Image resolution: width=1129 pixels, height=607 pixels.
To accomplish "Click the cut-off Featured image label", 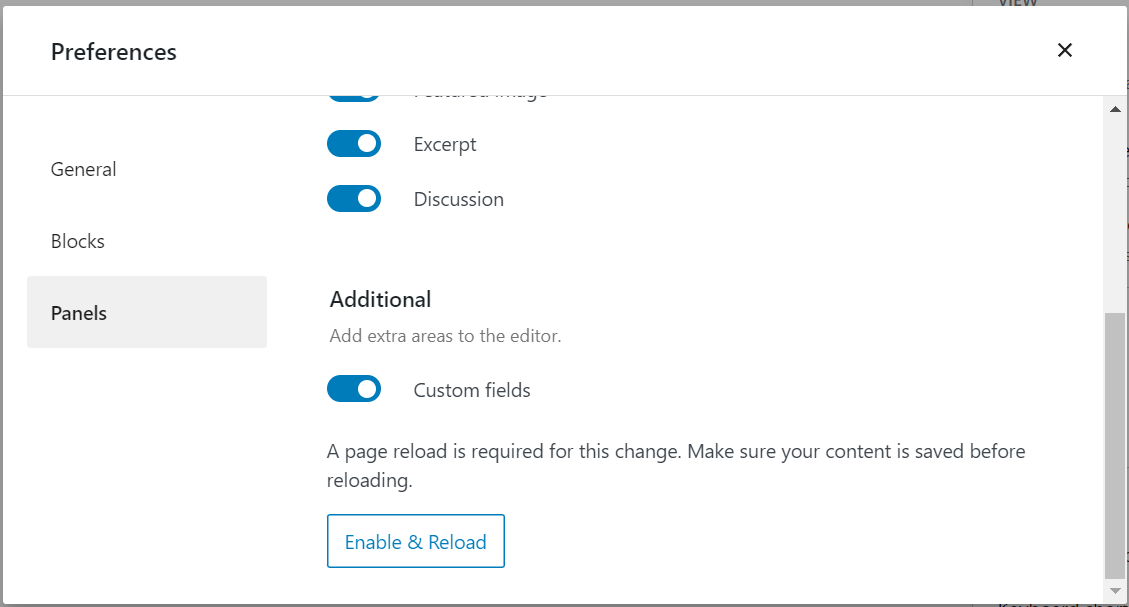I will click(481, 98).
